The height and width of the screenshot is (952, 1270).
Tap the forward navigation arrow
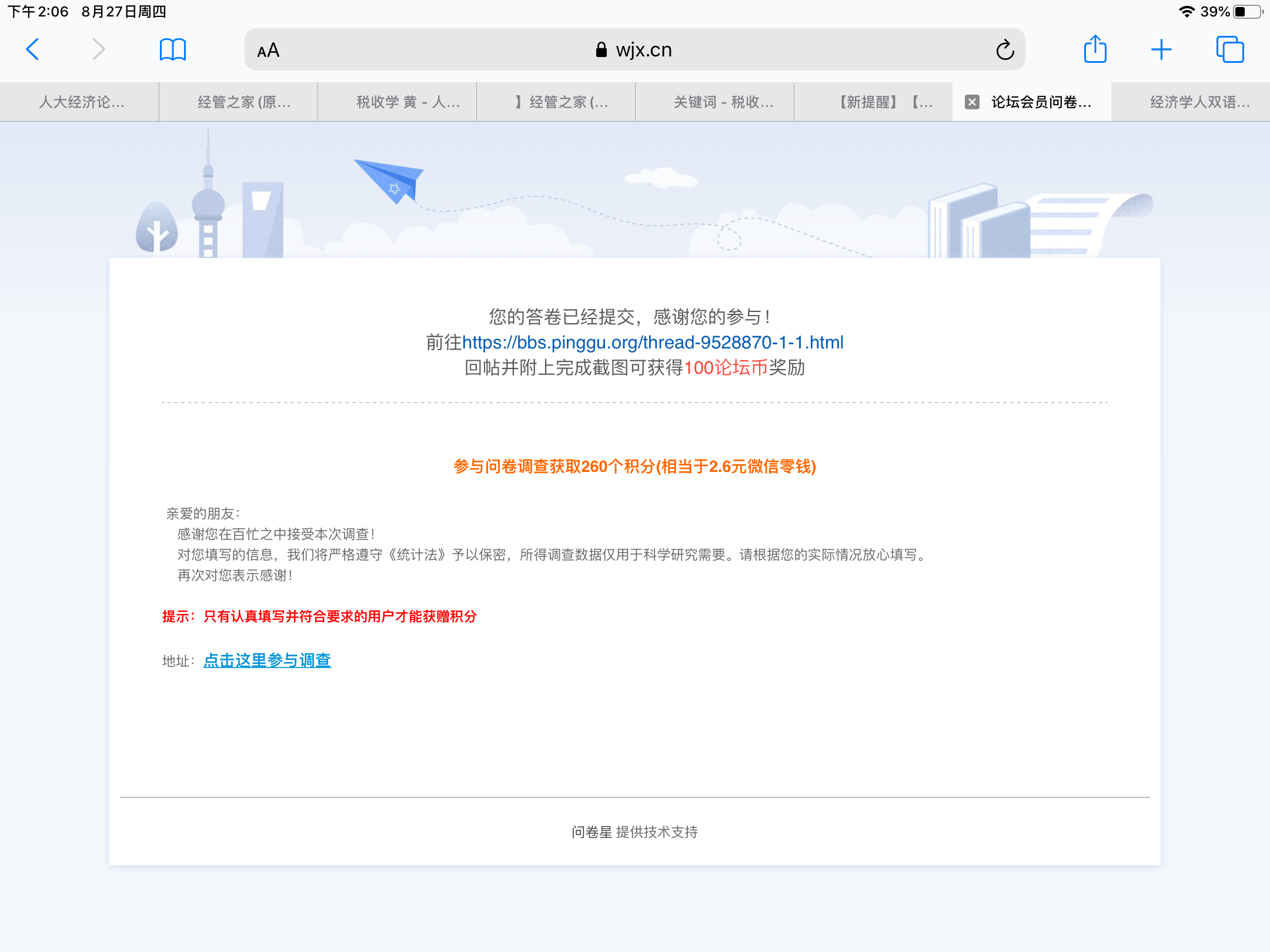point(99,49)
